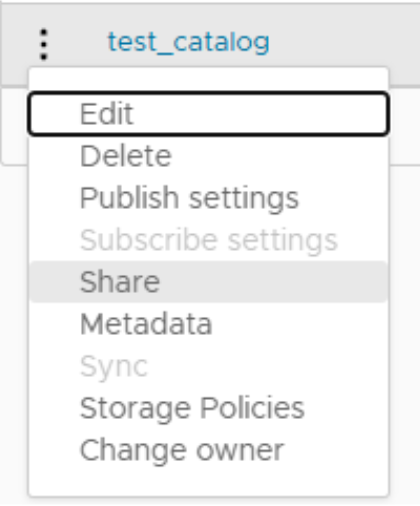The image size is (420, 506).
Task: Change the owner of test_catalog
Action: [209, 450]
